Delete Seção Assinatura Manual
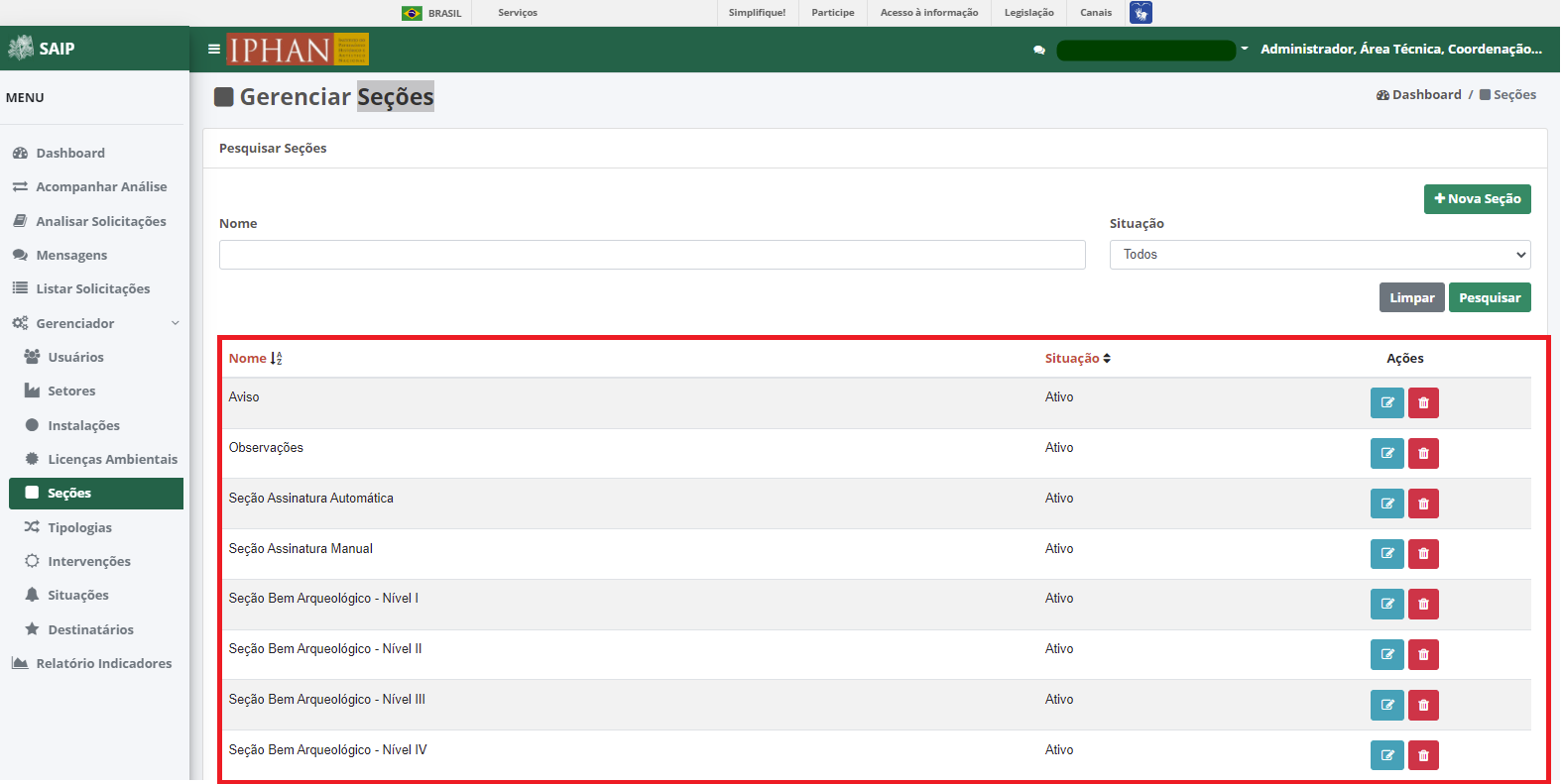1562x784 pixels. (x=1423, y=553)
